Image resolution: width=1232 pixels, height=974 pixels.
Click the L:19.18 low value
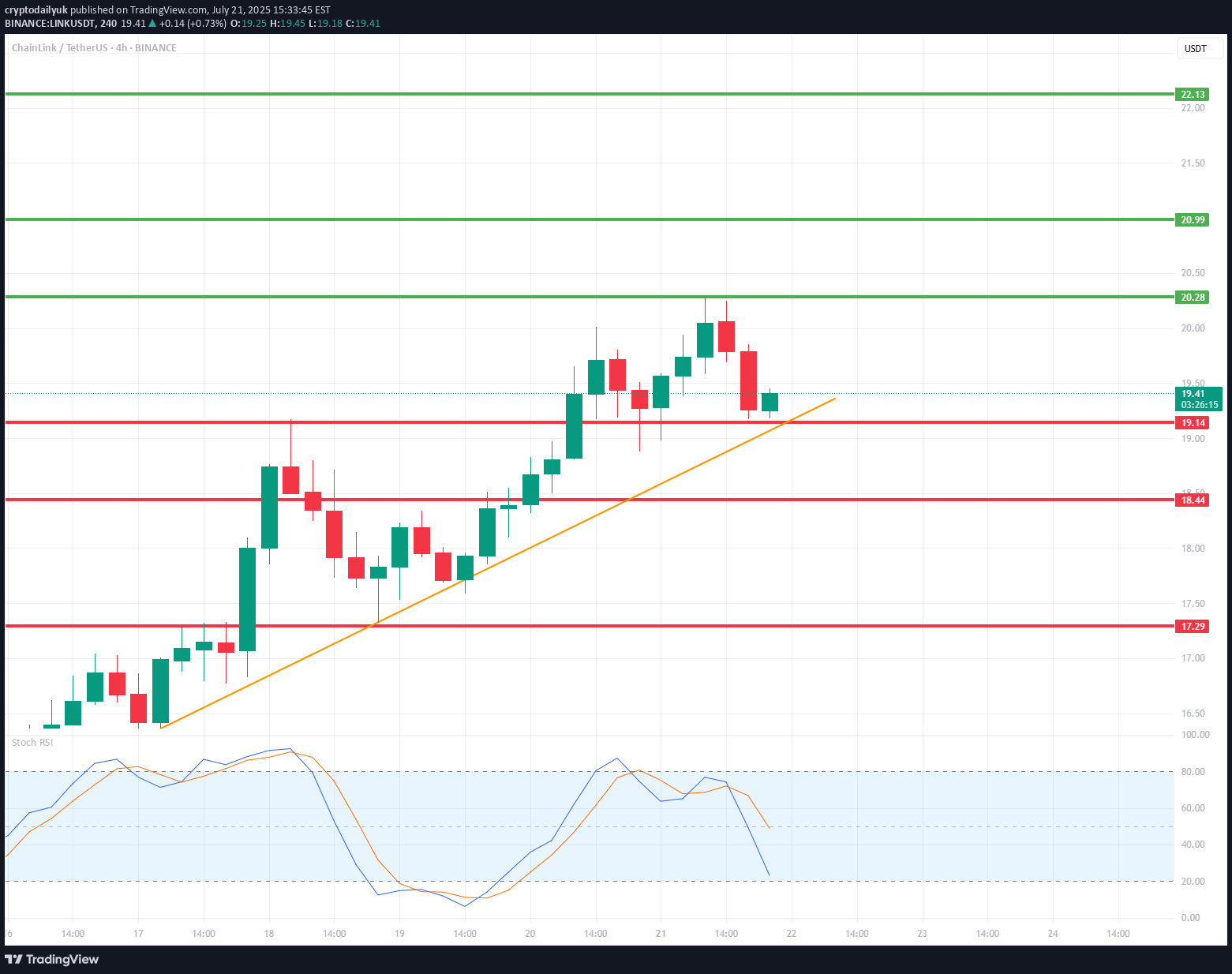325,24
